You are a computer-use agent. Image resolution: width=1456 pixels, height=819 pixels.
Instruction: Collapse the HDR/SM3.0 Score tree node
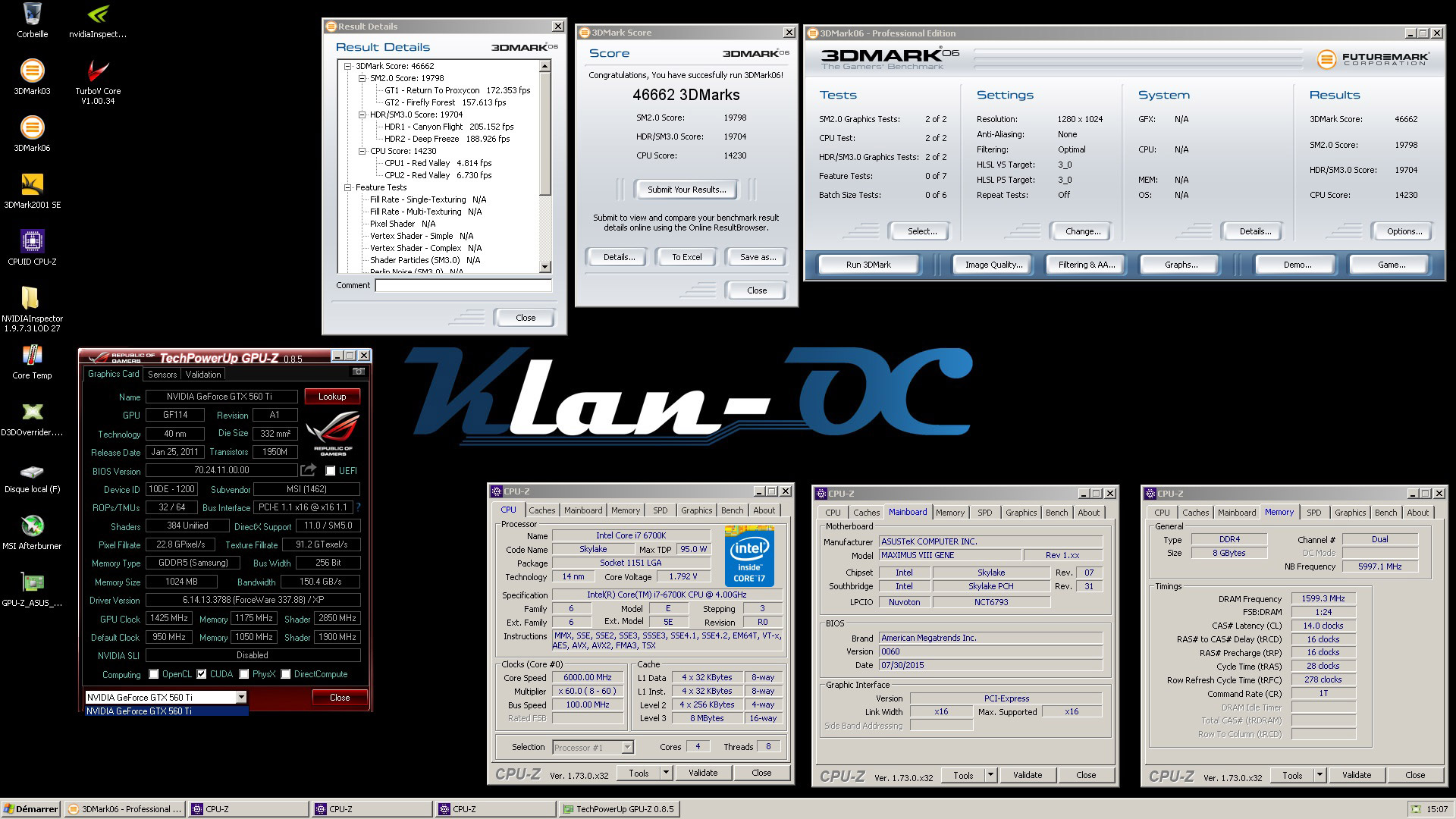(x=362, y=115)
